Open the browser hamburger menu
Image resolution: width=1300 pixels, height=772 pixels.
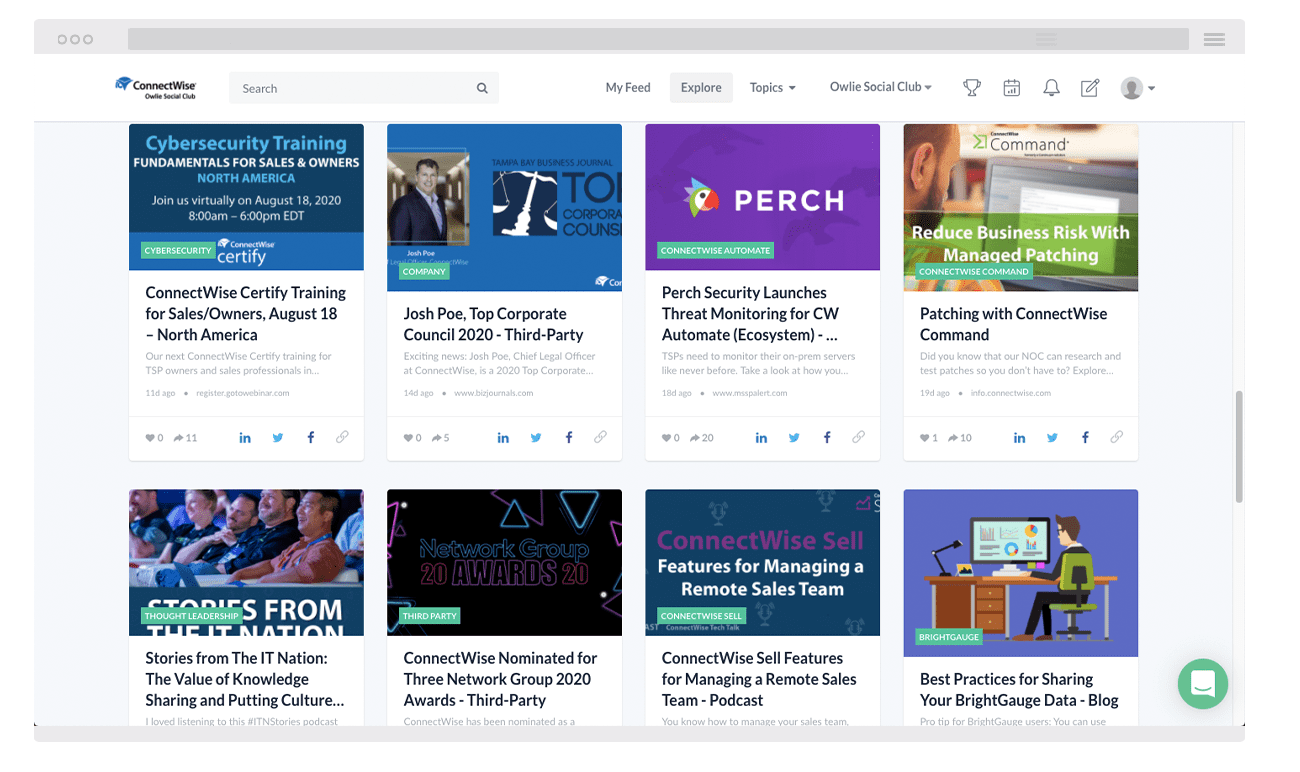[1215, 39]
